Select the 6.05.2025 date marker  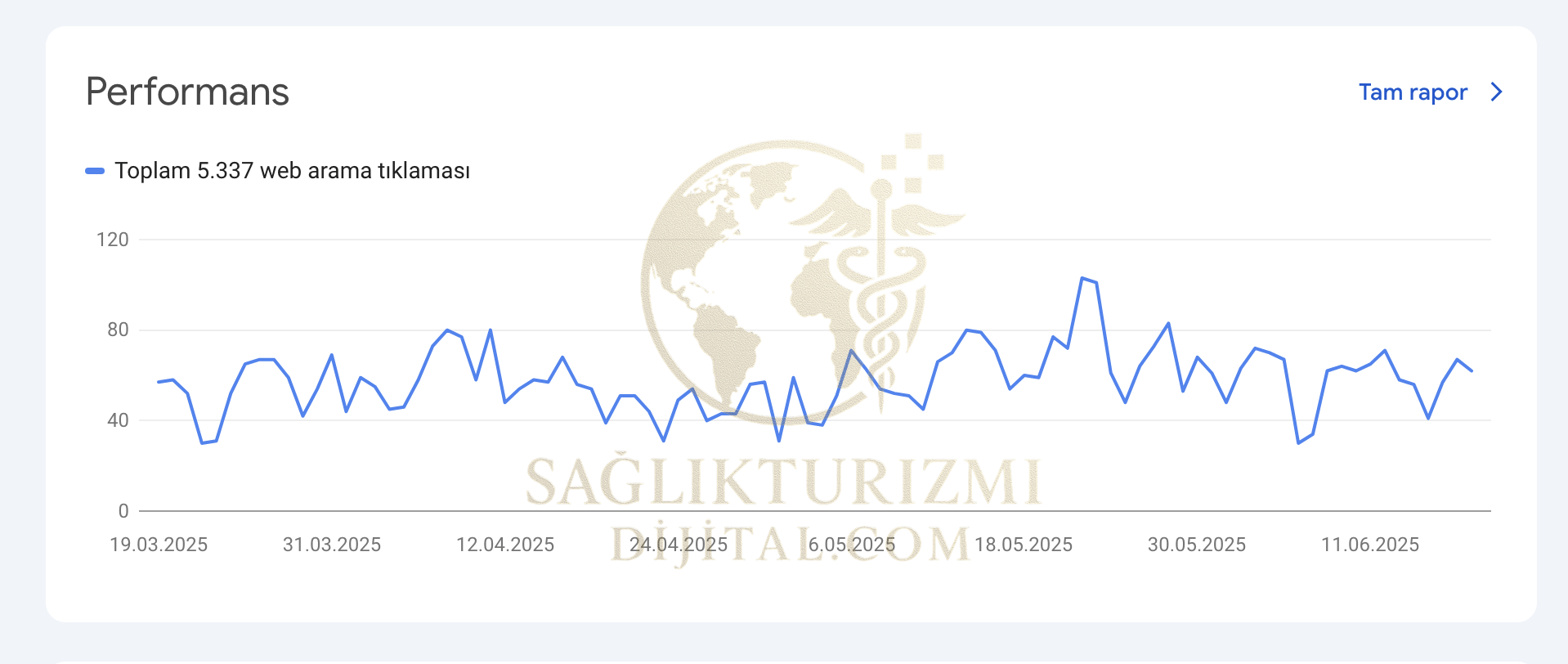coord(852,545)
